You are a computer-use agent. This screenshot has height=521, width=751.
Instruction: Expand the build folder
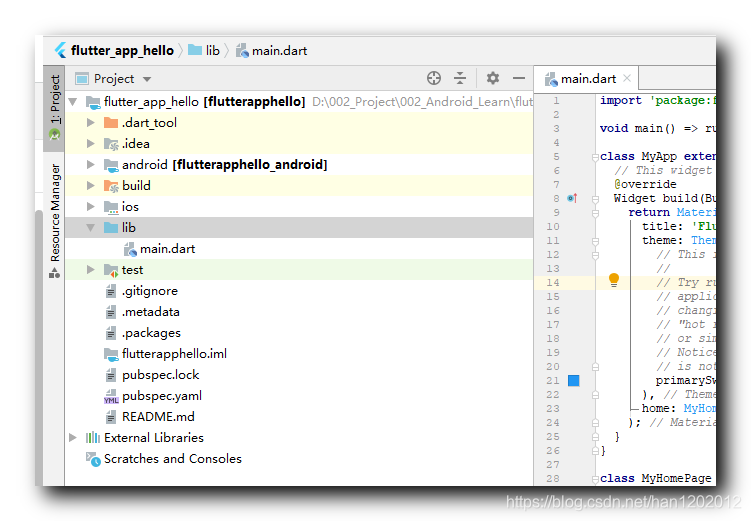pos(91,186)
